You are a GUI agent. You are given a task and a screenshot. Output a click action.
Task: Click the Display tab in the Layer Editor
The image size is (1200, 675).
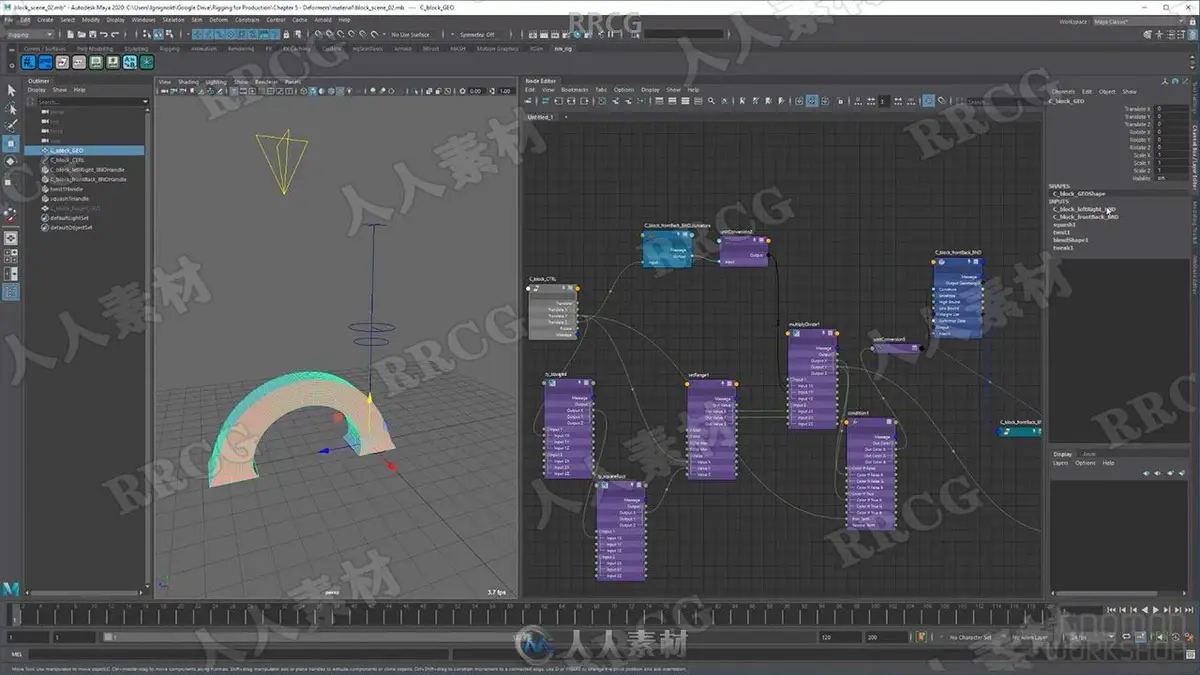click(x=1061, y=454)
